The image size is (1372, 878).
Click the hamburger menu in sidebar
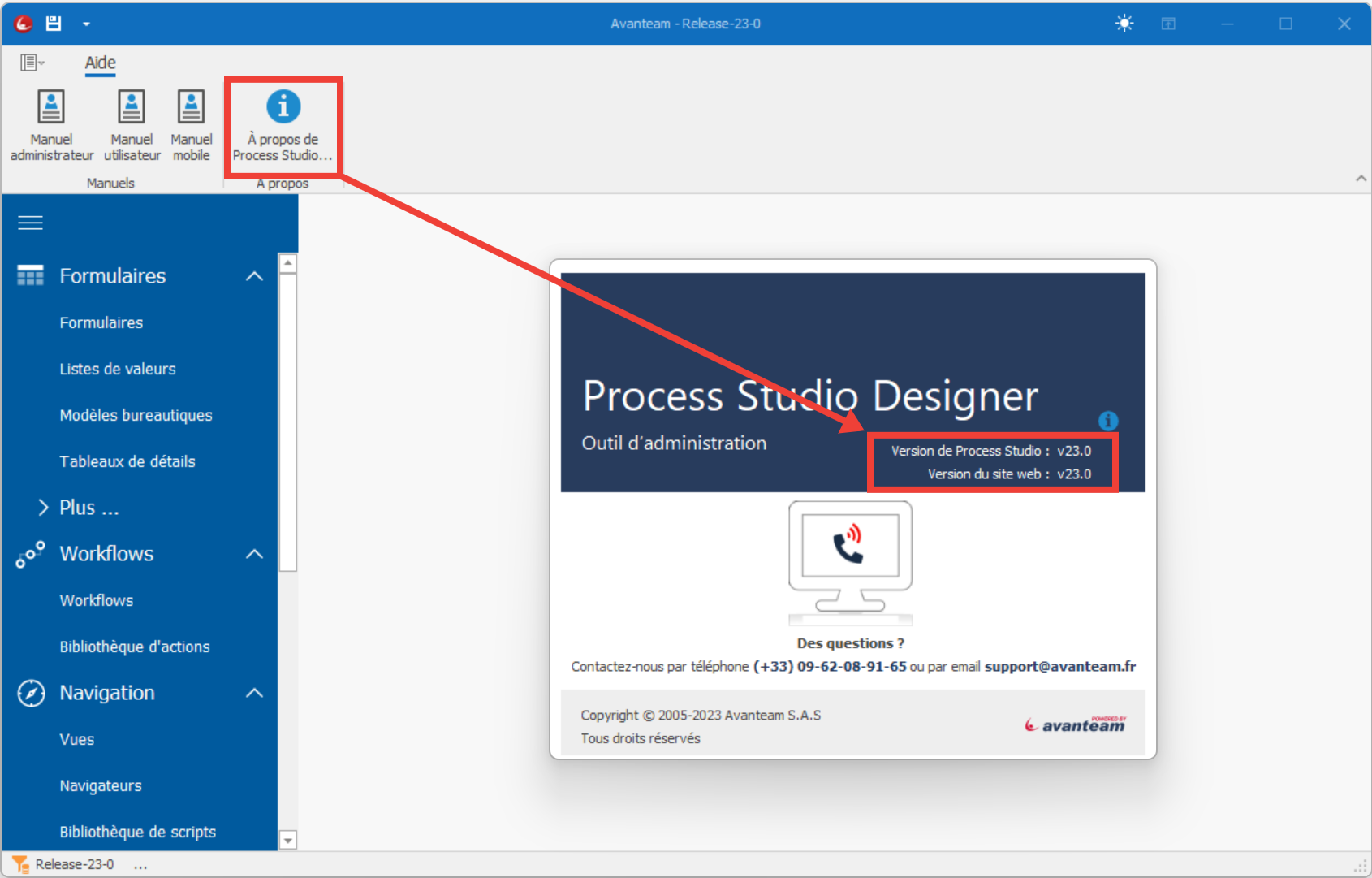pos(31,223)
